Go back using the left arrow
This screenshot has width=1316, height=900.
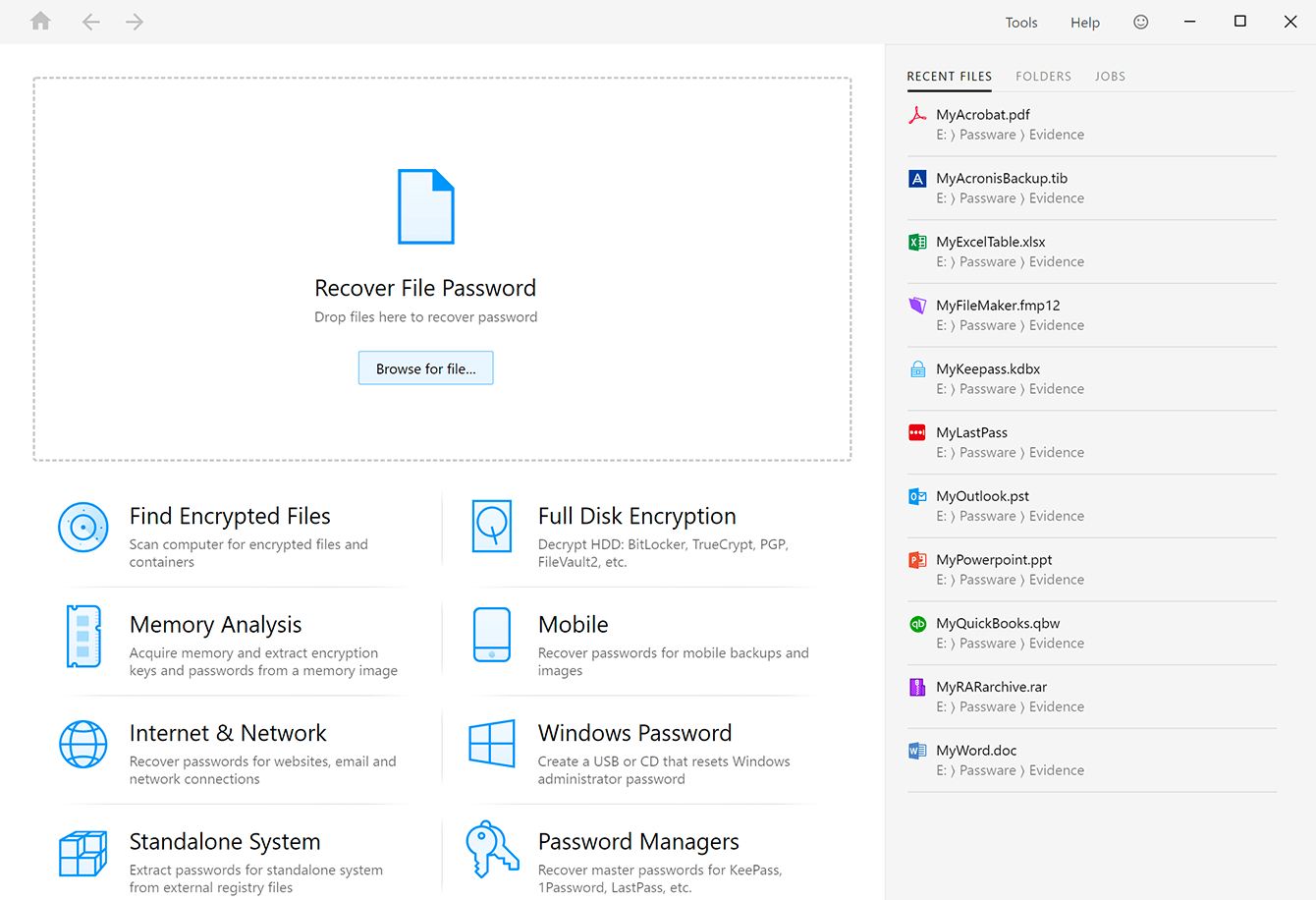point(91,22)
